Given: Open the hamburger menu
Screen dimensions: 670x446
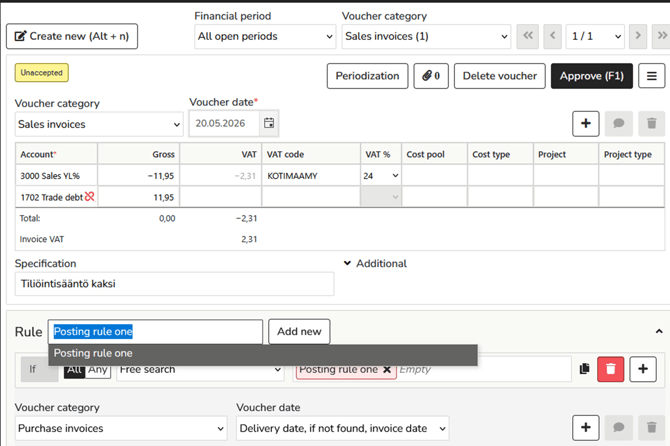Looking at the screenshot, I should tap(651, 76).
